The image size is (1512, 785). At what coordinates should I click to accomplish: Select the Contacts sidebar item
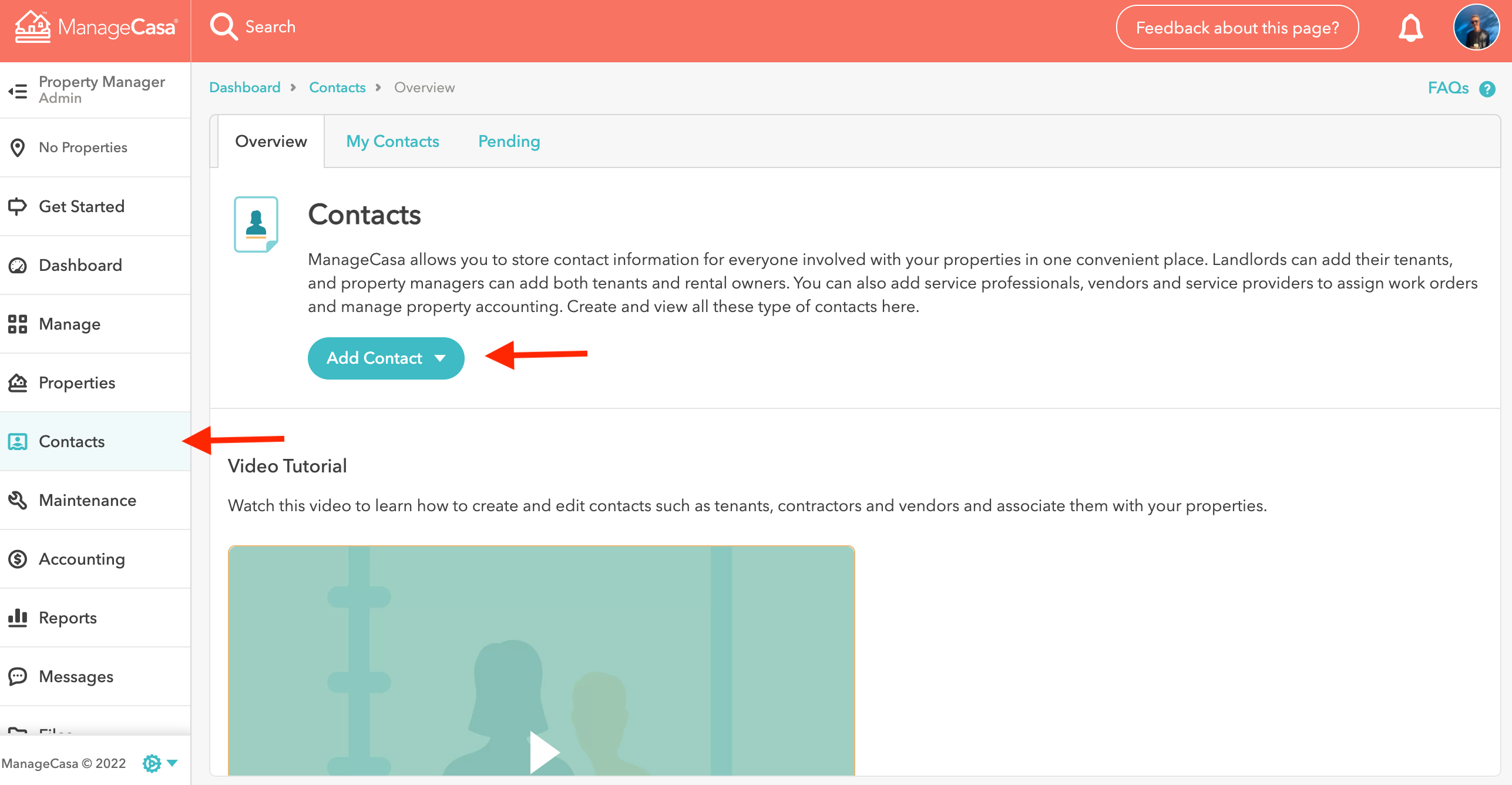pyautogui.click(x=95, y=441)
